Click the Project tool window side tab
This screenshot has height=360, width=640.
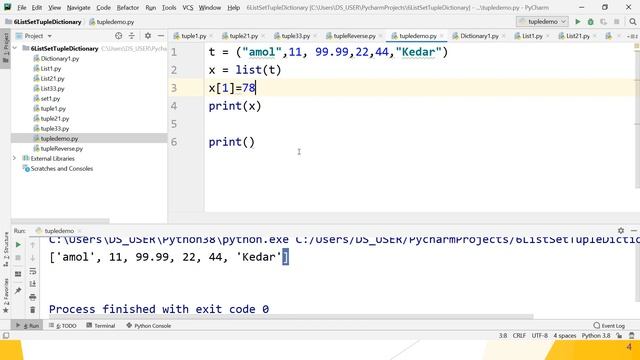pos(6,47)
